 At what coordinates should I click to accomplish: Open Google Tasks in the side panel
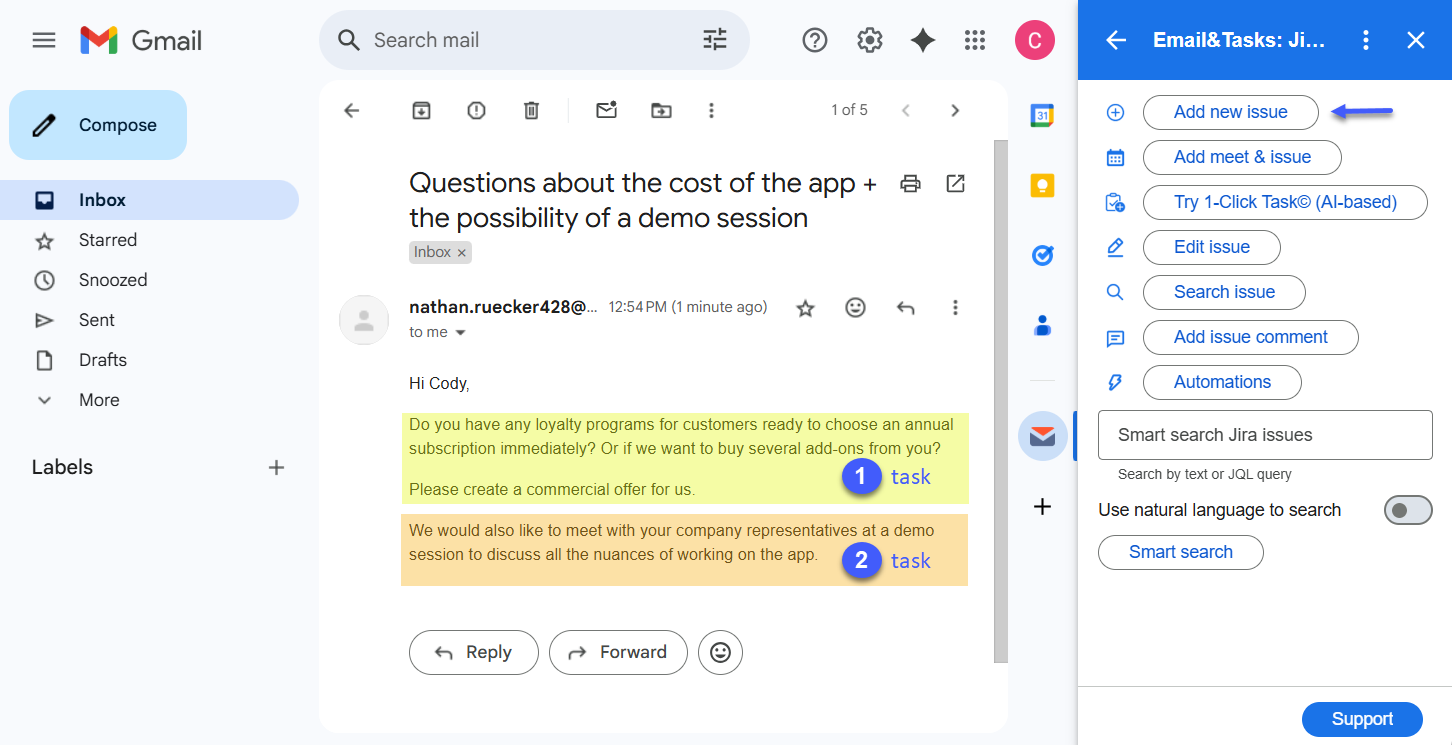click(1042, 256)
